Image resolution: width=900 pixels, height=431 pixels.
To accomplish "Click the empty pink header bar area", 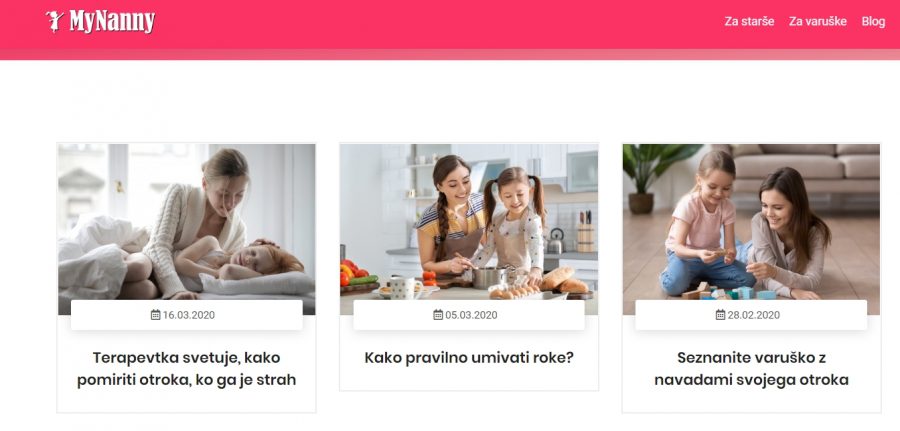I will pos(436,24).
